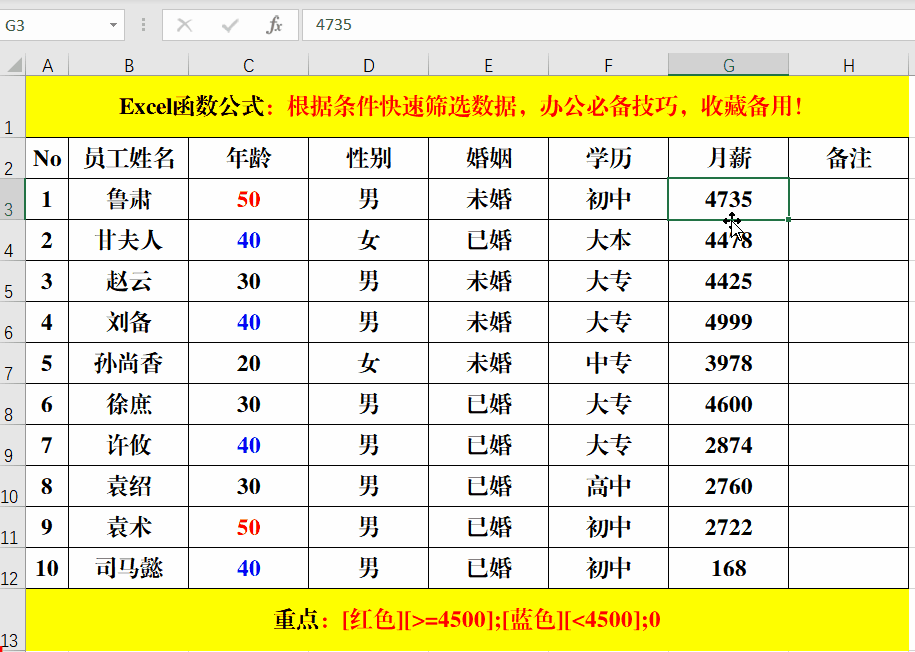The image size is (915, 652).
Task: Select row 5 header
Action: pos(12,281)
